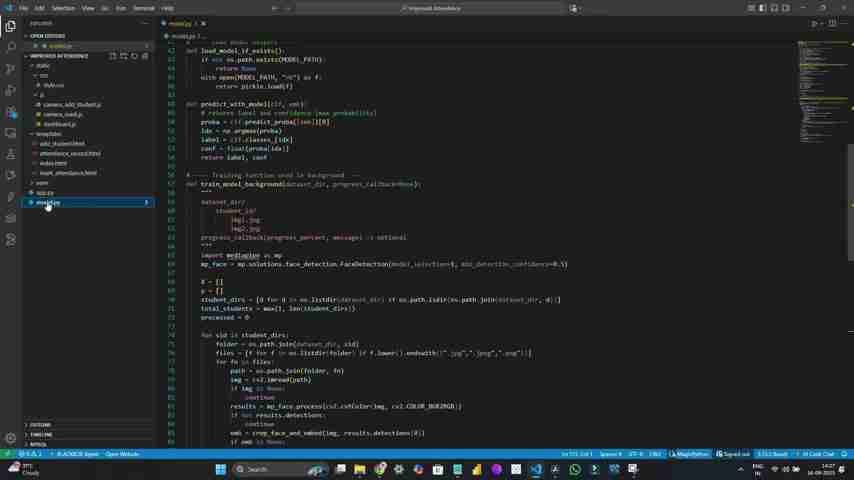Open the Manage gear icon
The width and height of the screenshot is (854, 480).
coord(11,437)
